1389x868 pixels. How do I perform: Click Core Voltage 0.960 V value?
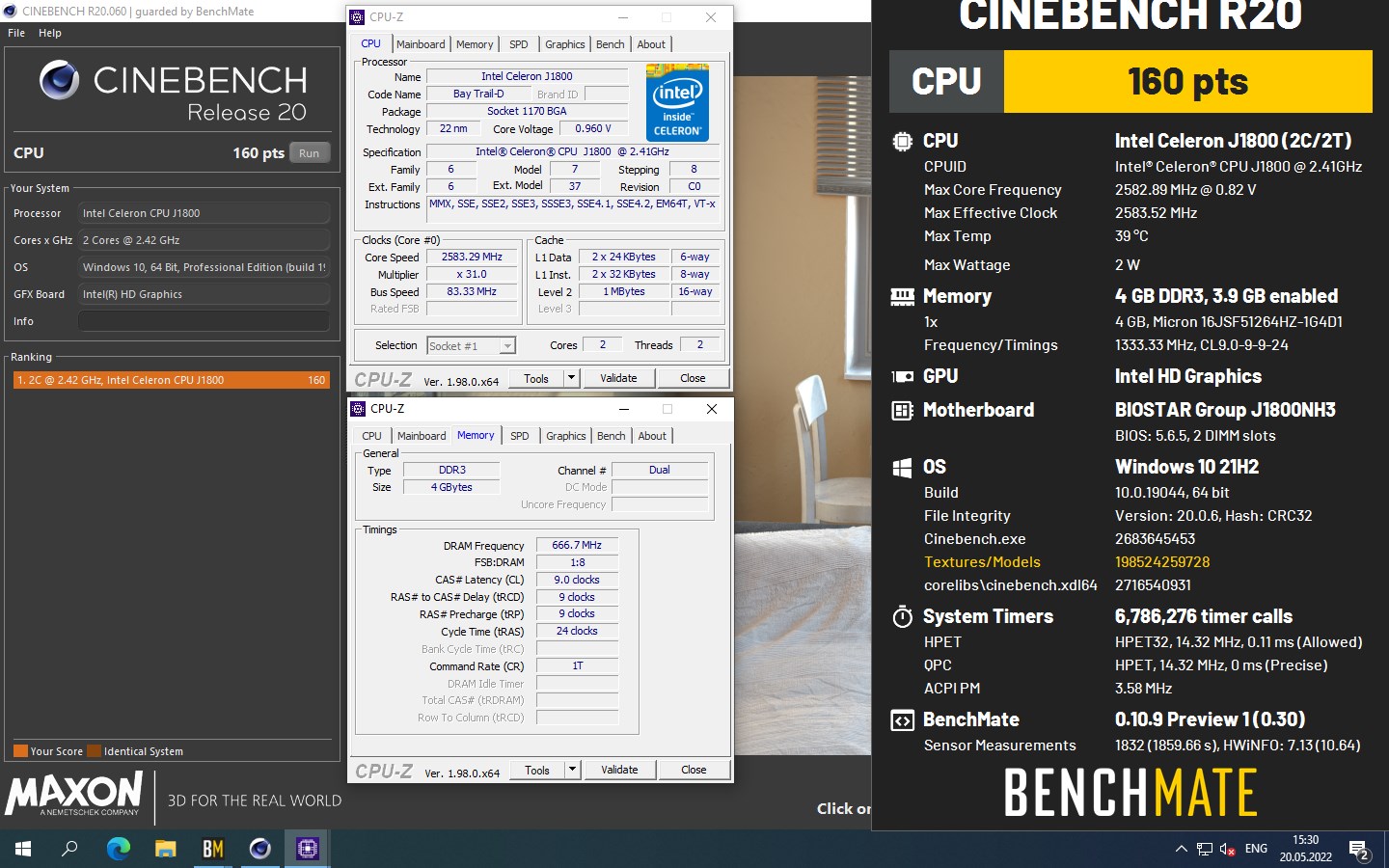pos(593,128)
